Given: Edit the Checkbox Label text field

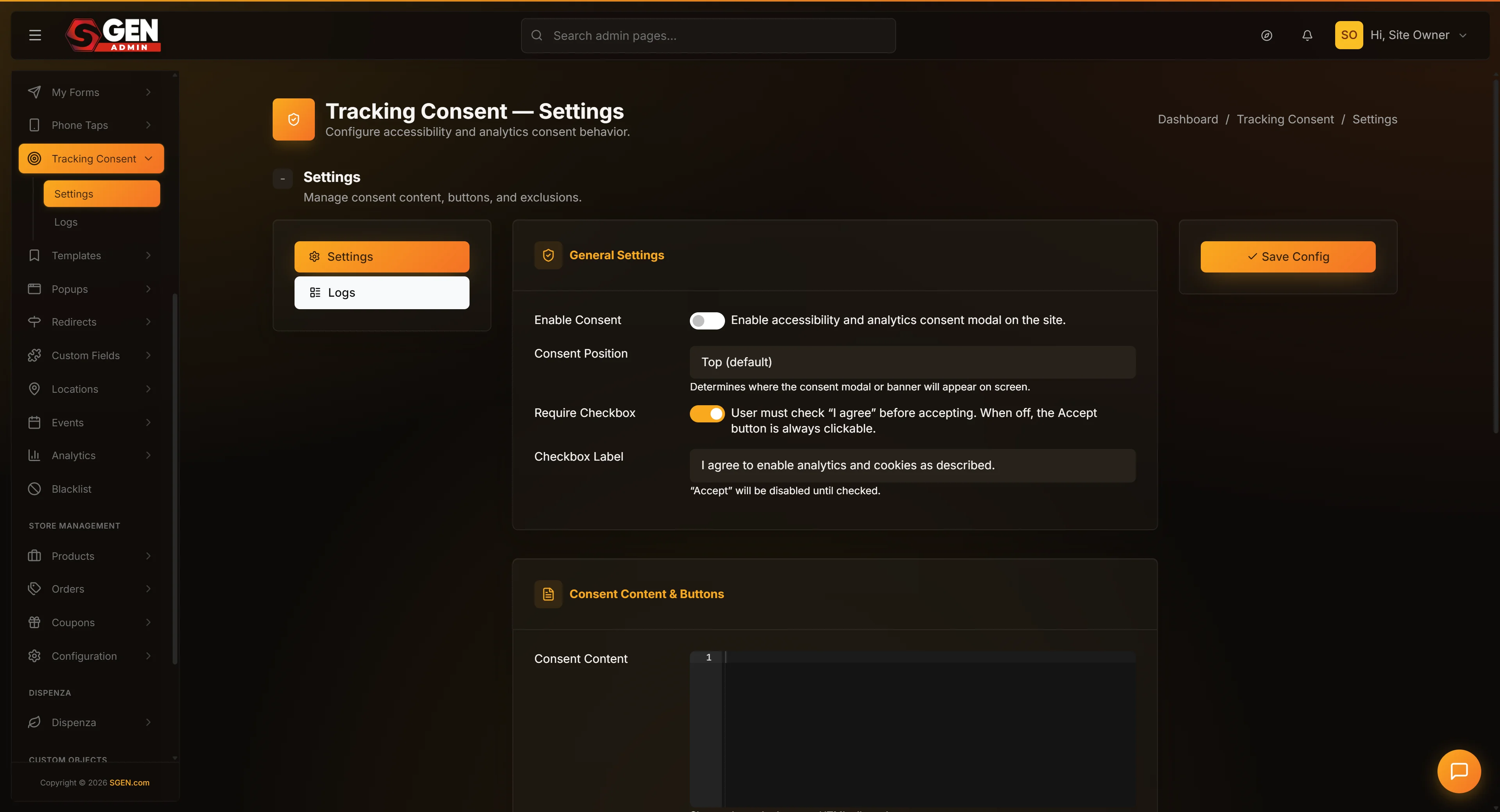Looking at the screenshot, I should click(912, 465).
